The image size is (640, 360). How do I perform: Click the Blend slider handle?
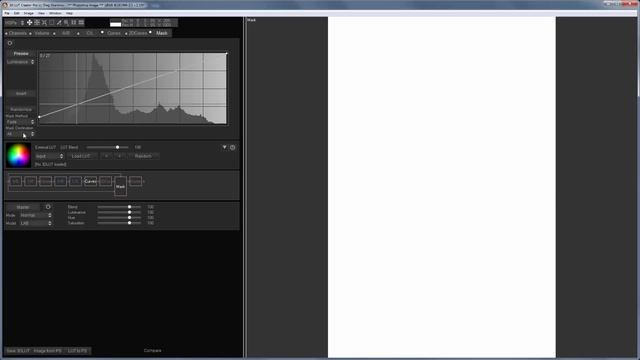click(x=129, y=207)
